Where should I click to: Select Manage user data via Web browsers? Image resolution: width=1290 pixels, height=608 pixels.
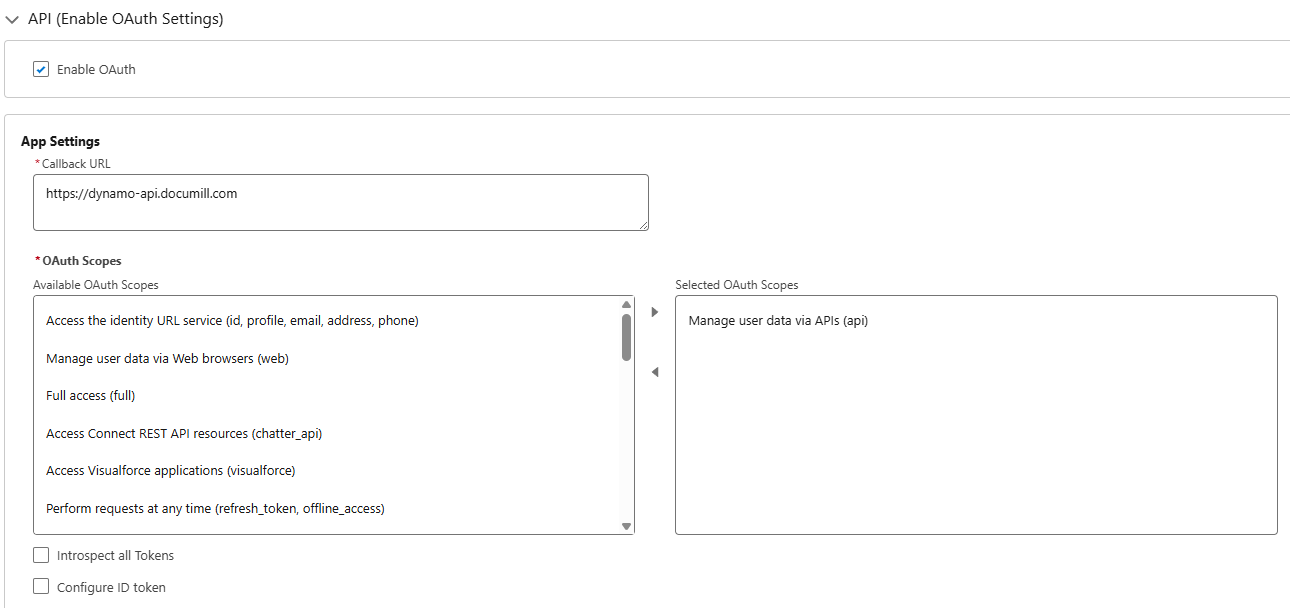point(167,358)
